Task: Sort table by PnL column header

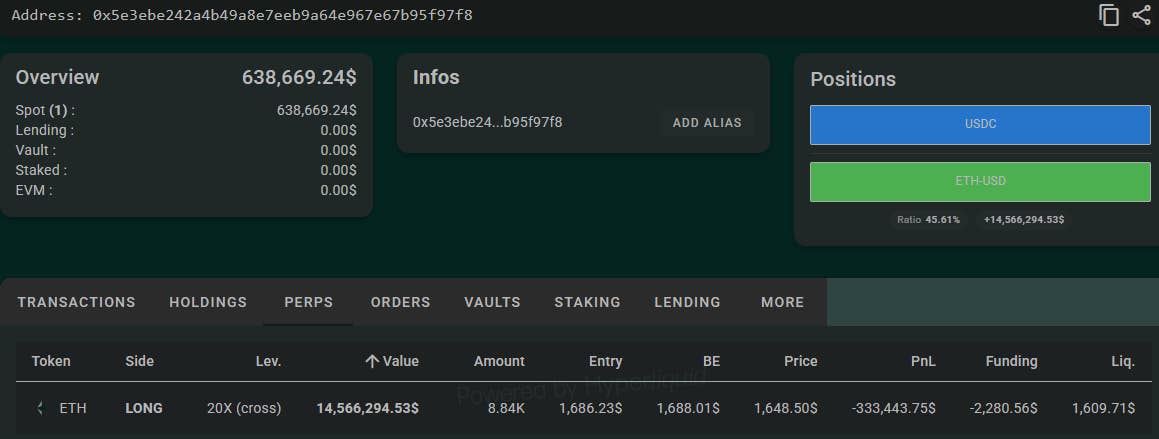Action: coord(923,361)
